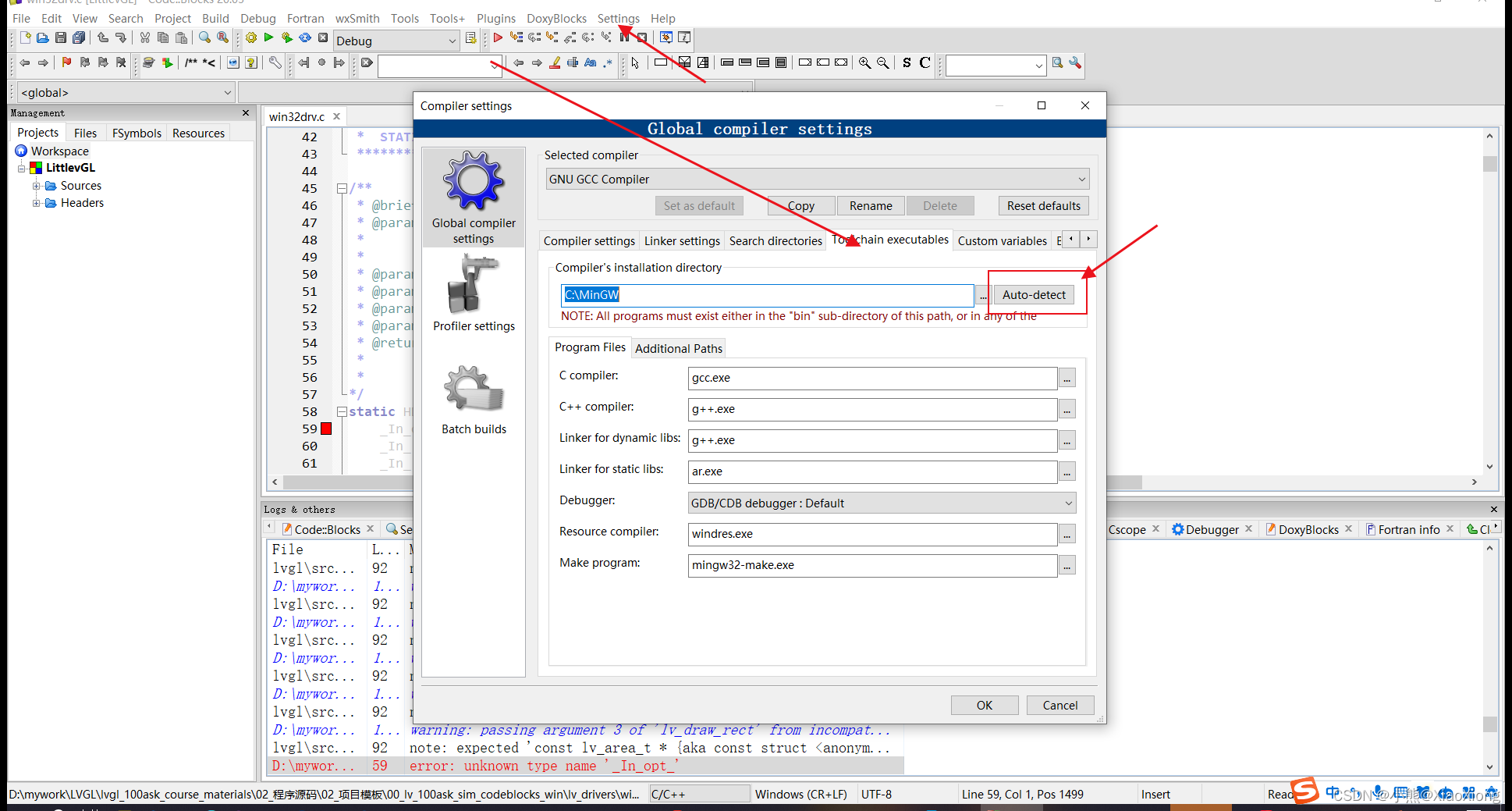The width and height of the screenshot is (1512, 811).
Task: Select the Global compiler settings icon
Action: (474, 197)
